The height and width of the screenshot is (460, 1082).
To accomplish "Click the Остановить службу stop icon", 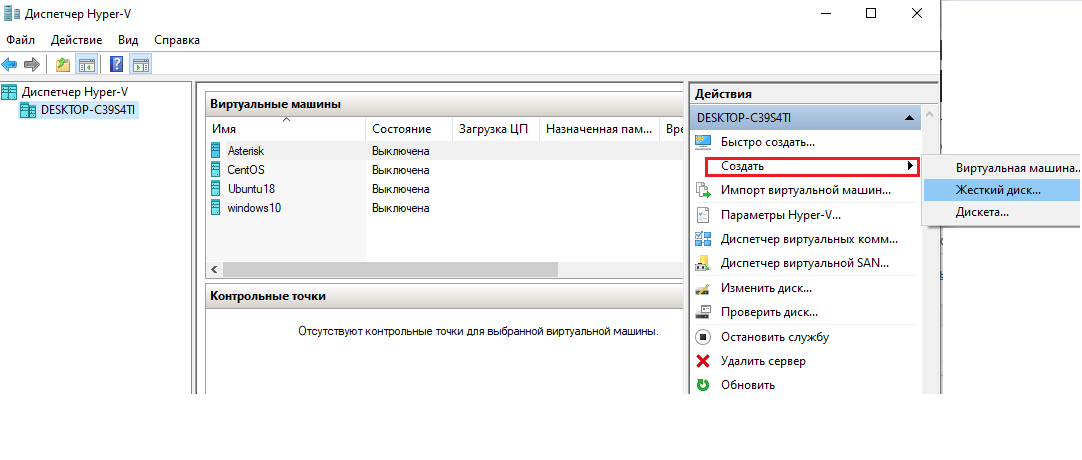I will click(x=702, y=337).
